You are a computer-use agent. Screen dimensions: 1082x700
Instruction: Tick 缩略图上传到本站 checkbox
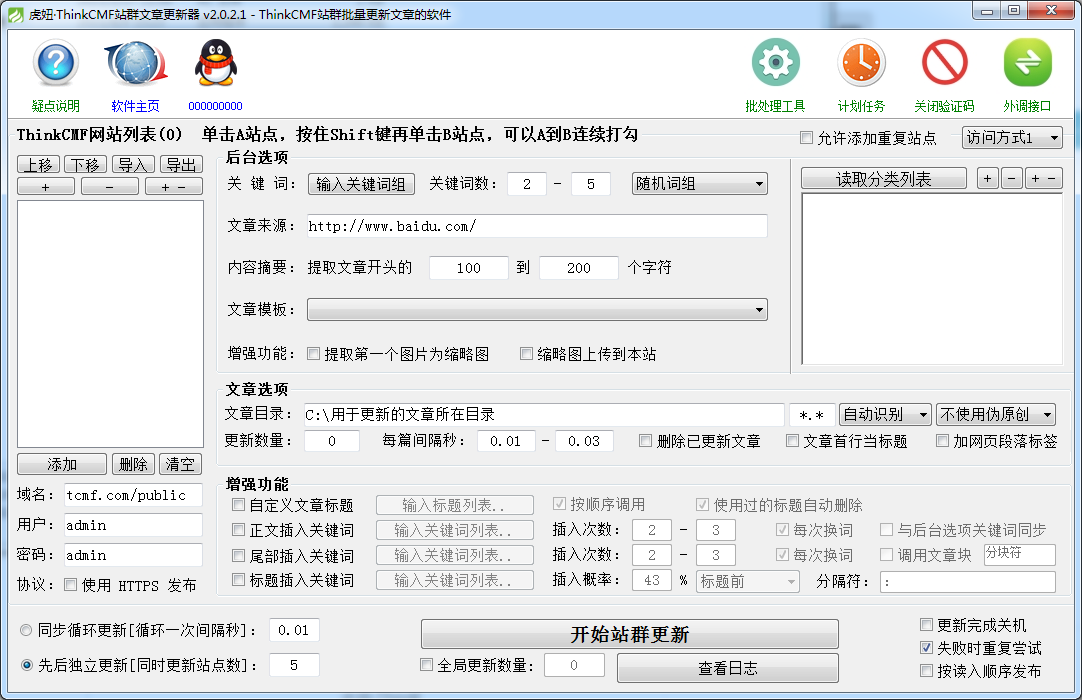(527, 354)
